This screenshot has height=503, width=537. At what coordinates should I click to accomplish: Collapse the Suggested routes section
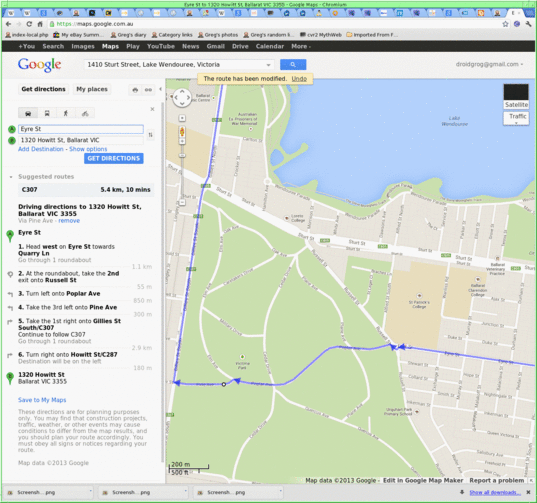click(11, 177)
